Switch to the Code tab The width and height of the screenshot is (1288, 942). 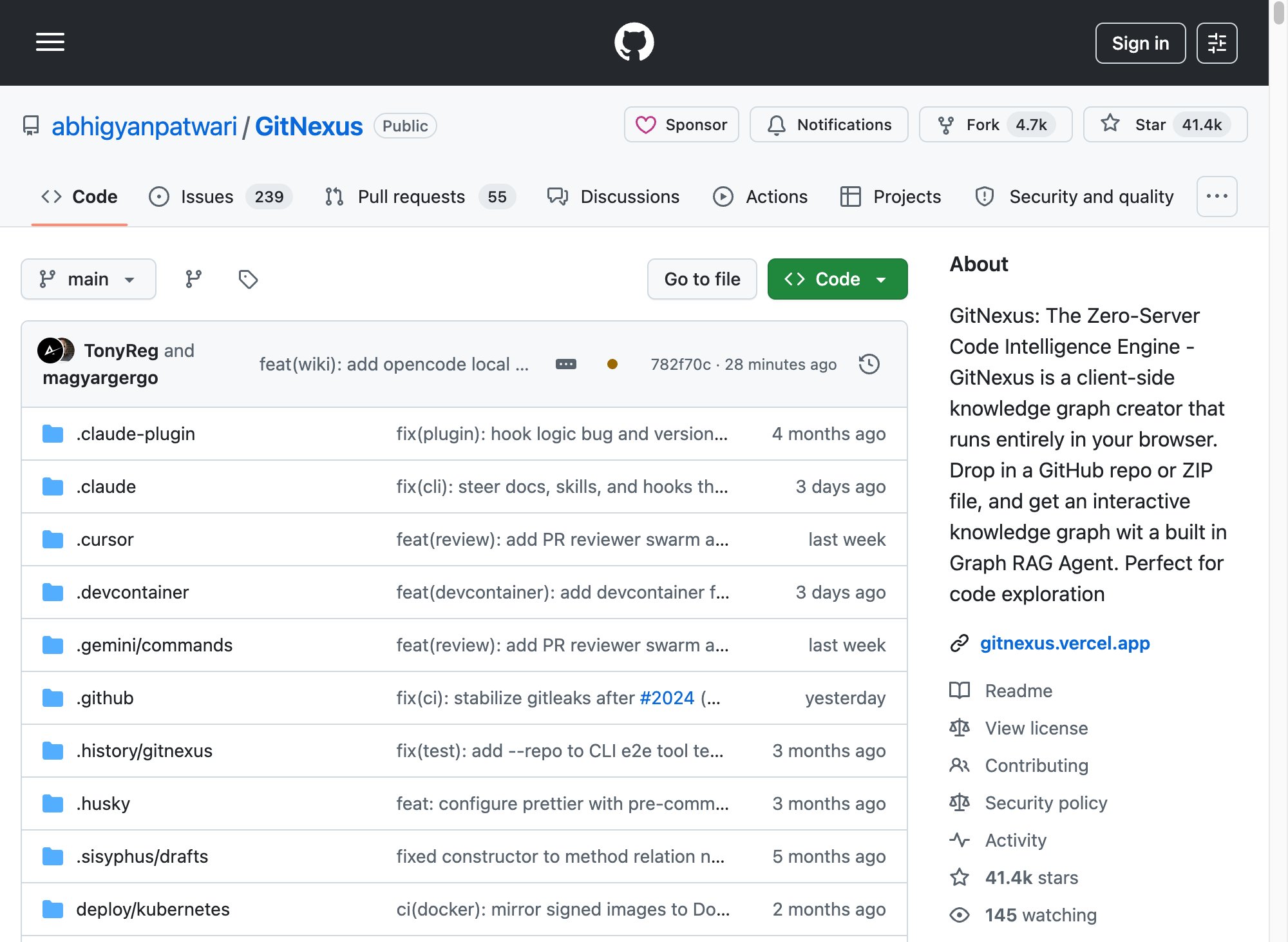pos(79,197)
